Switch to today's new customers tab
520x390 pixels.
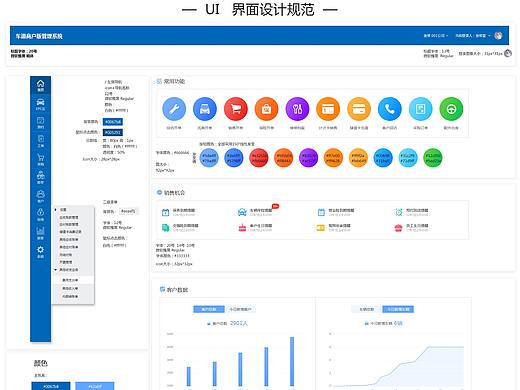click(x=240, y=309)
